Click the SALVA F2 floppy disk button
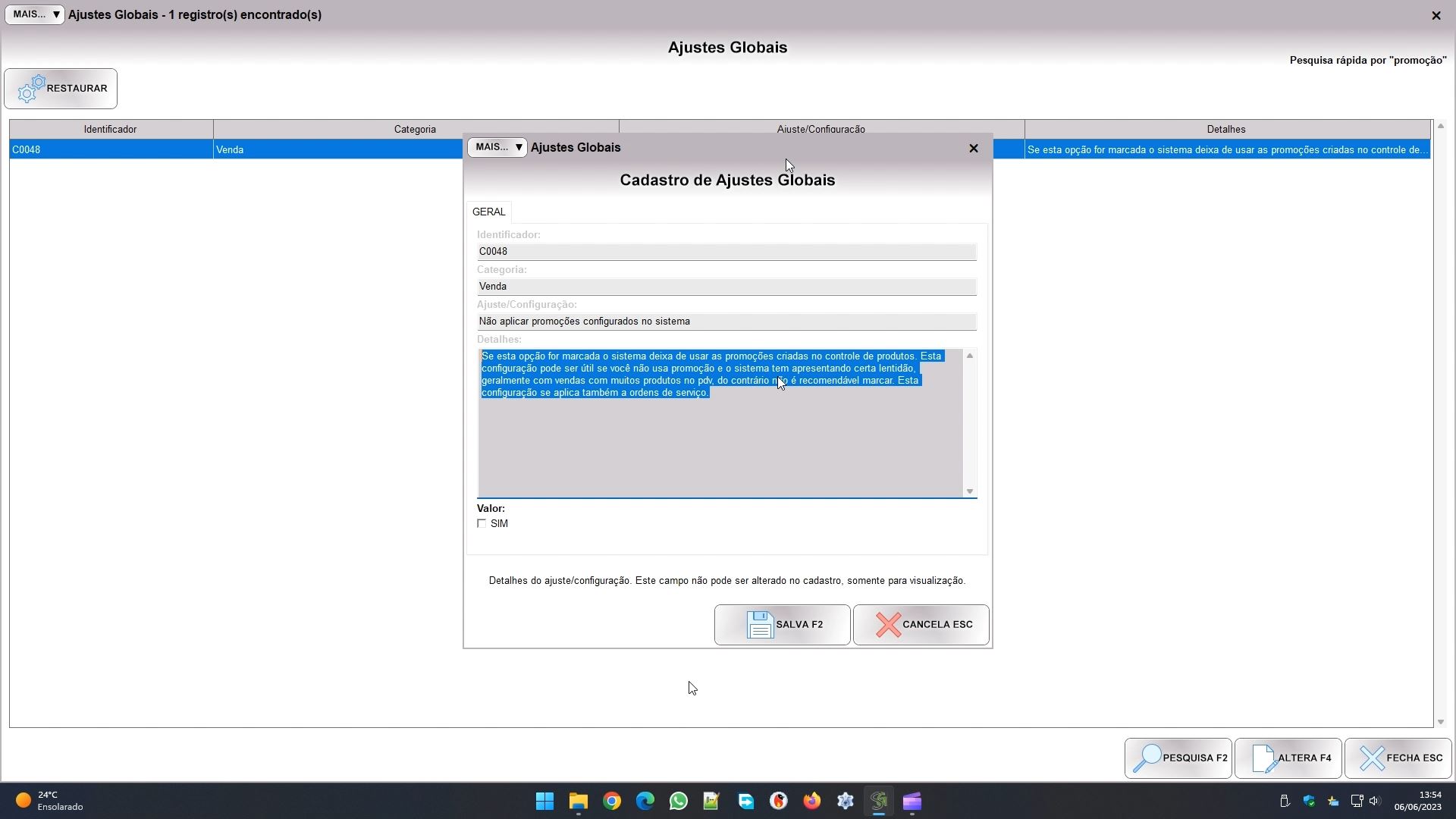Viewport: 1456px width, 819px height. point(782,625)
